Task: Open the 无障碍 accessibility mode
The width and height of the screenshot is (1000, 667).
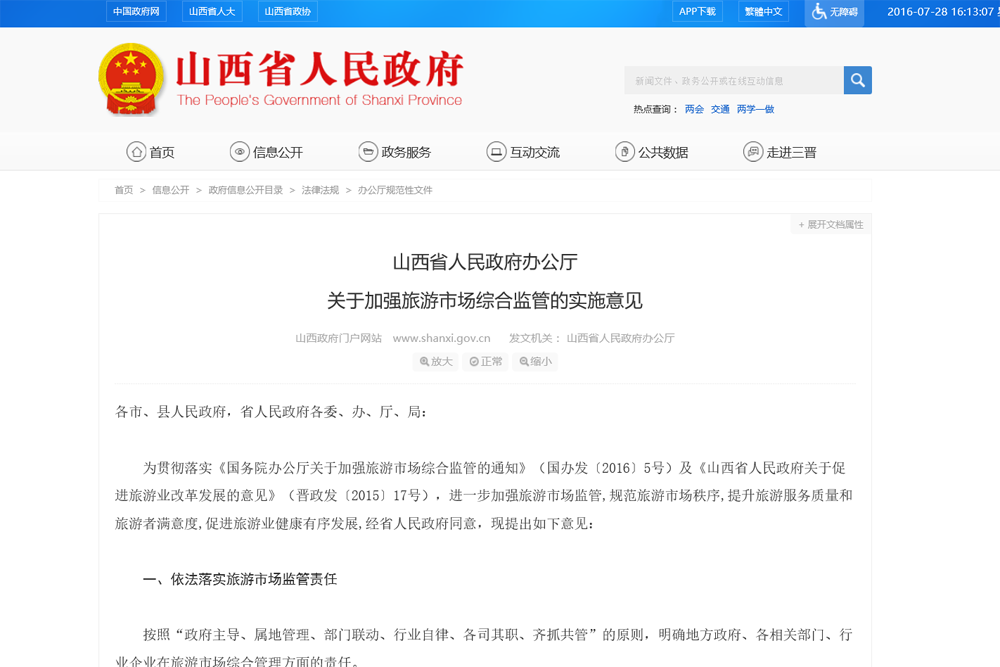Action: [834, 12]
